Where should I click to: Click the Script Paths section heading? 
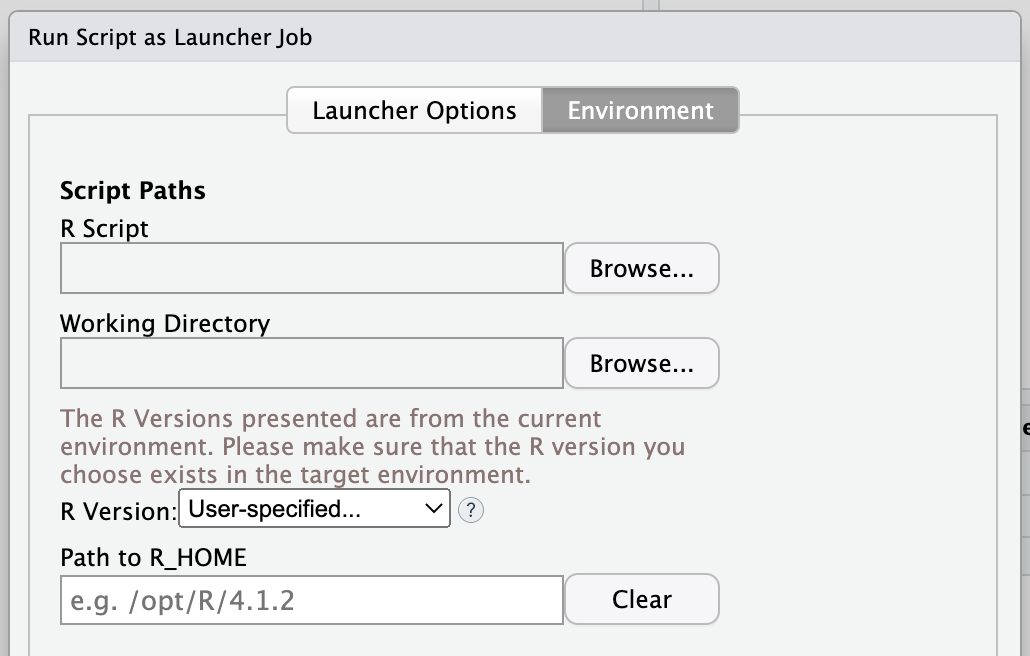[x=133, y=191]
